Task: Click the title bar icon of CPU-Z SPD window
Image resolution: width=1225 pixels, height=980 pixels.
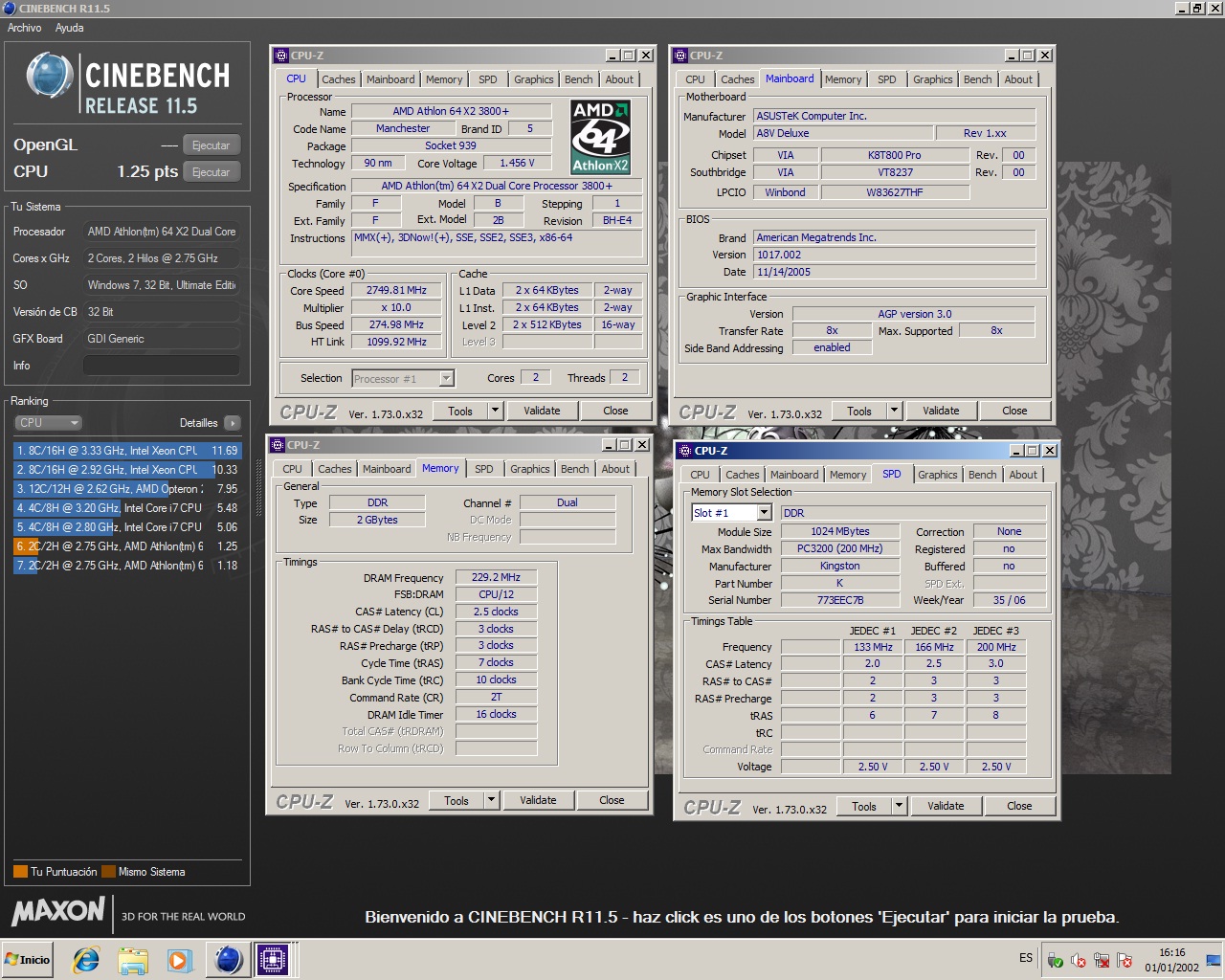Action: pos(684,451)
